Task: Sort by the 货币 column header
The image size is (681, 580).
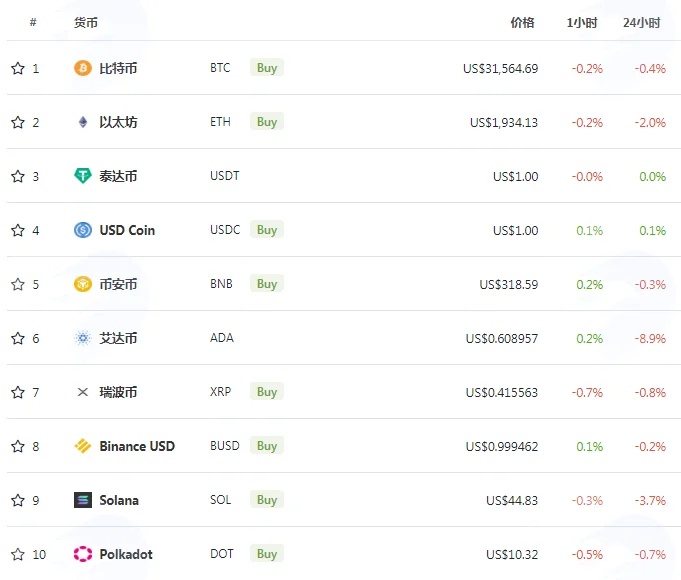Action: [x=86, y=23]
